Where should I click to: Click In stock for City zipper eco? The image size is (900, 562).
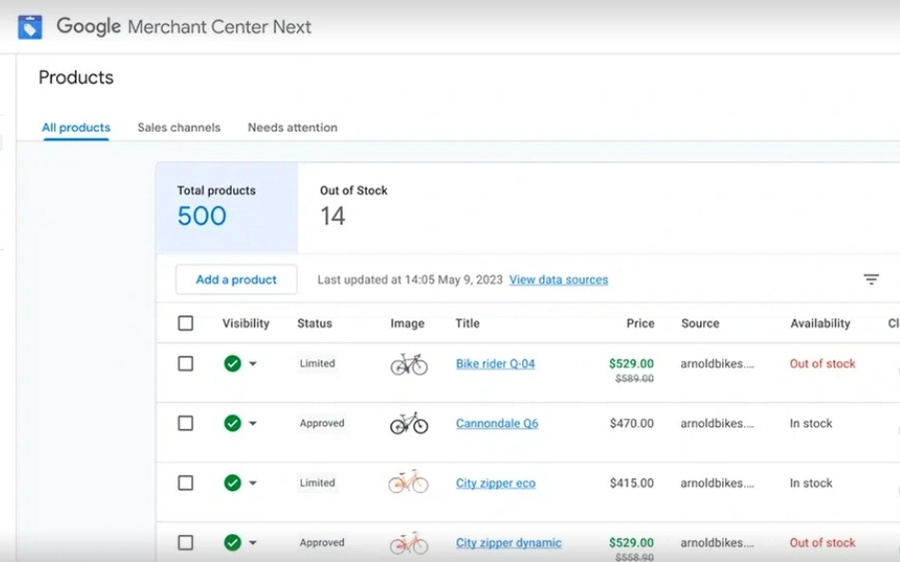[810, 483]
